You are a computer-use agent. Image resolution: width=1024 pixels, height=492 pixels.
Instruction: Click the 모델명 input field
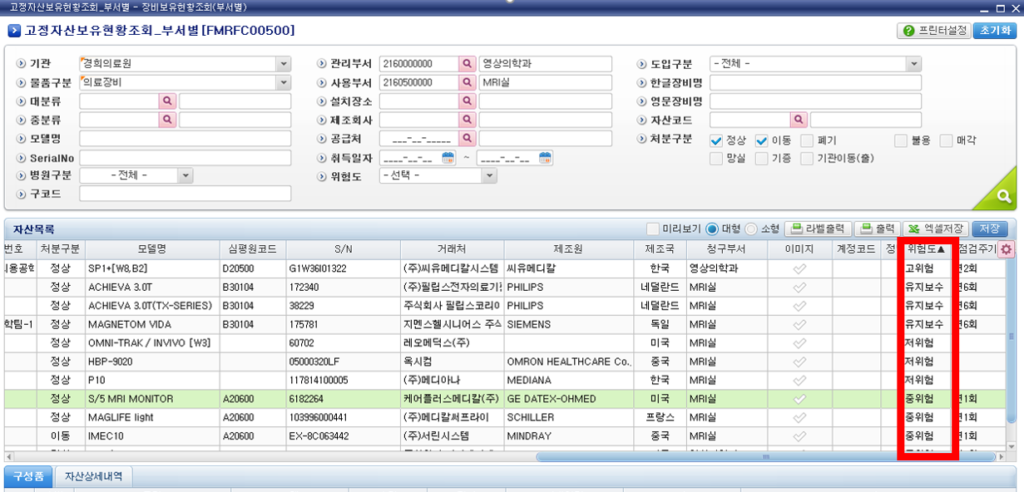tap(185, 139)
